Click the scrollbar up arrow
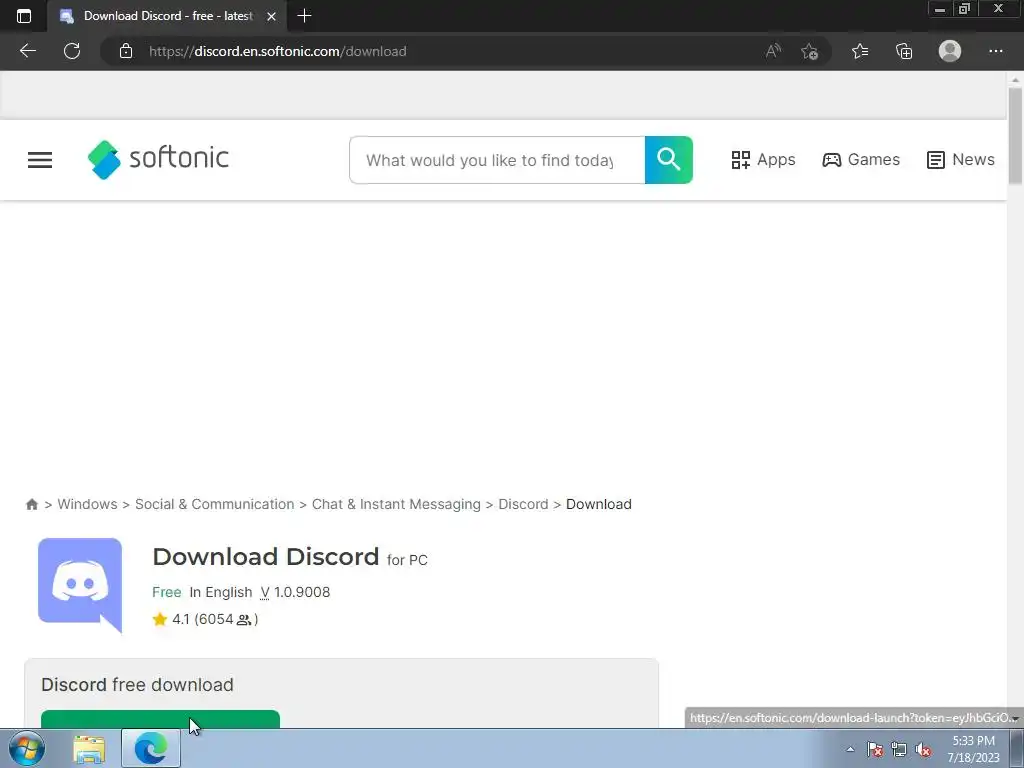The height and width of the screenshot is (768, 1024). tap(1015, 79)
